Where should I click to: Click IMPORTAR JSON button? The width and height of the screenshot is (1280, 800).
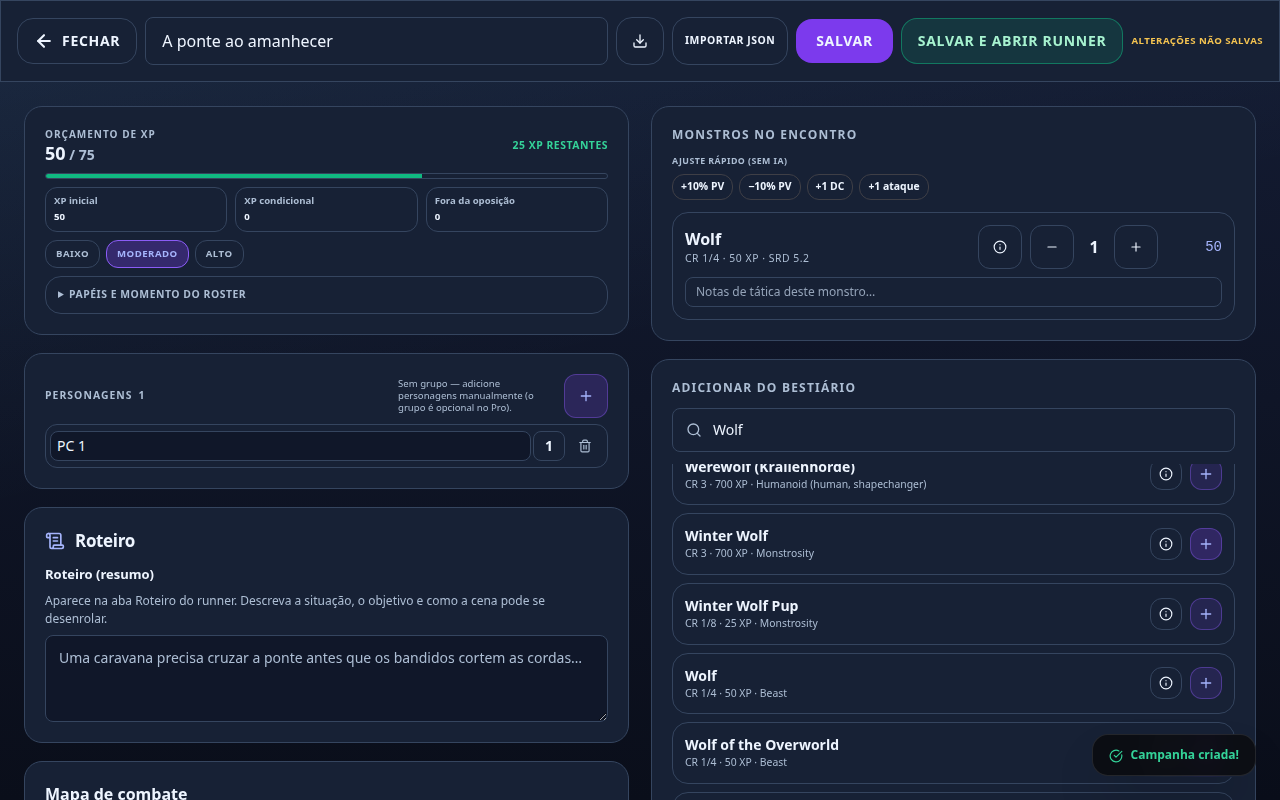point(730,41)
